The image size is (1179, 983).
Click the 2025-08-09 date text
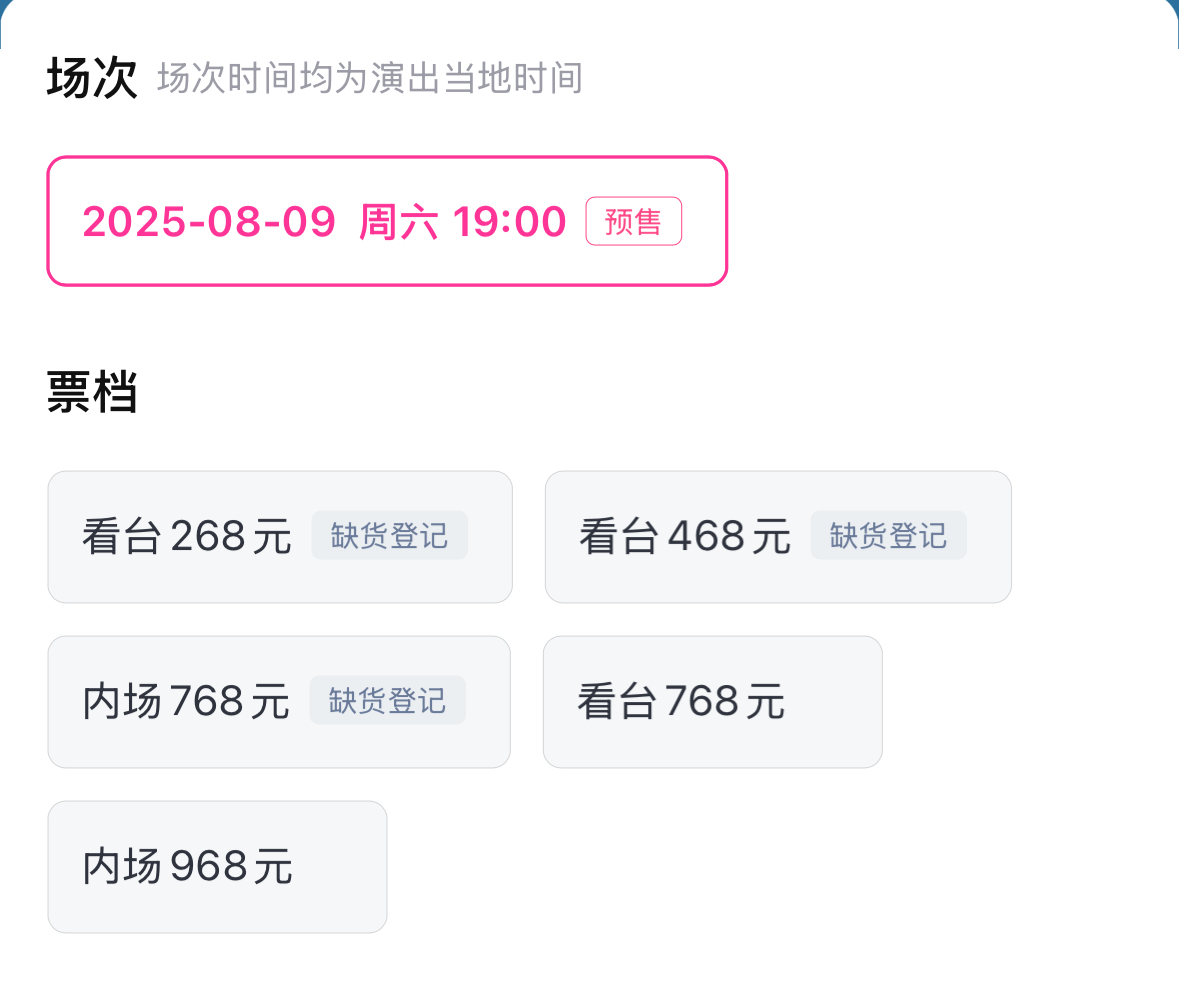tap(209, 221)
